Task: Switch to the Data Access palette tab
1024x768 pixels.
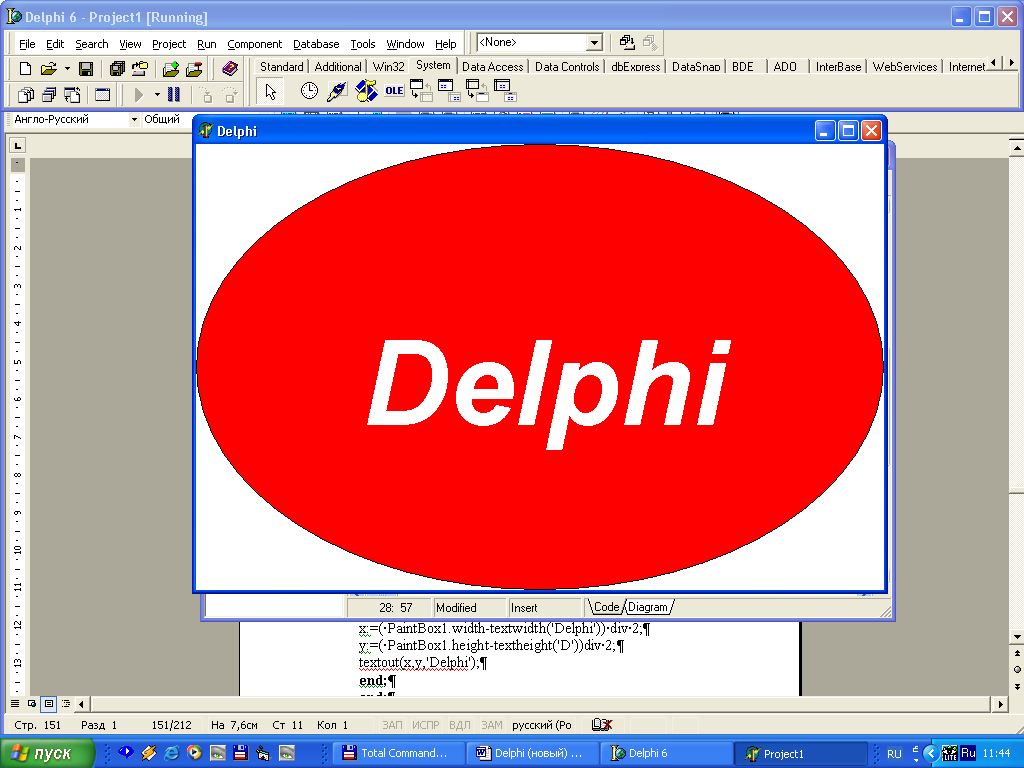Action: (x=492, y=67)
